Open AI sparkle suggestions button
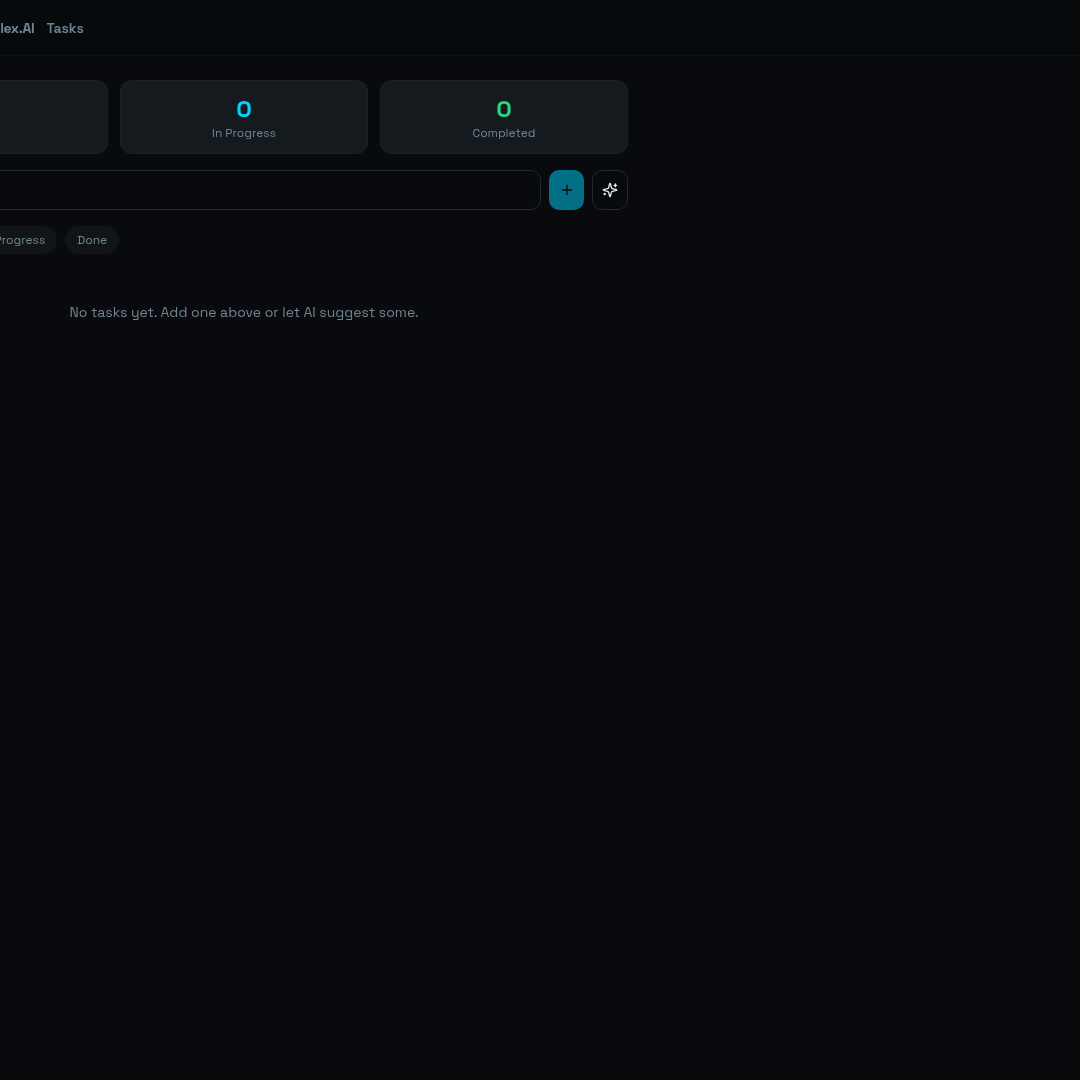Viewport: 1080px width, 1080px height. pyautogui.click(x=610, y=190)
